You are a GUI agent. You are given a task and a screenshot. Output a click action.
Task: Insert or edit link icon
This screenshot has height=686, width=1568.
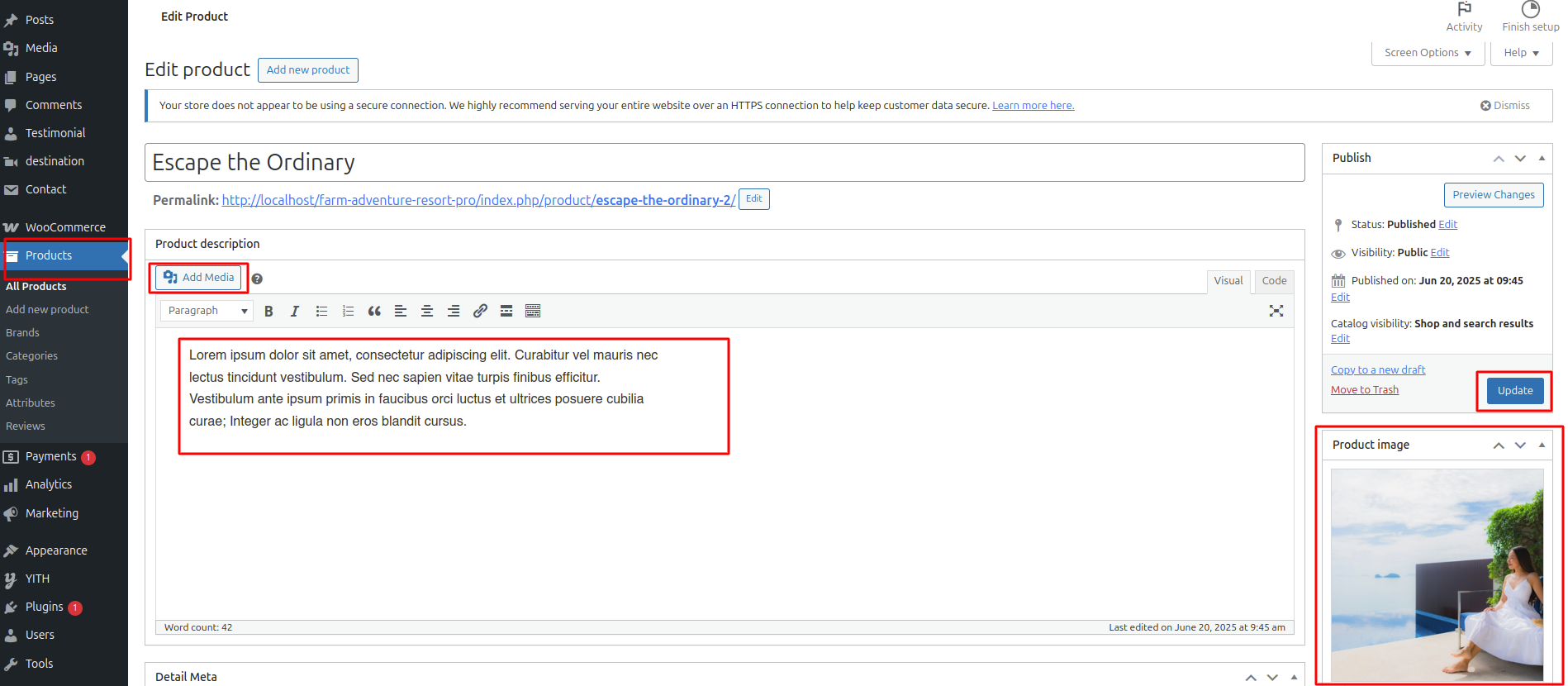480,312
